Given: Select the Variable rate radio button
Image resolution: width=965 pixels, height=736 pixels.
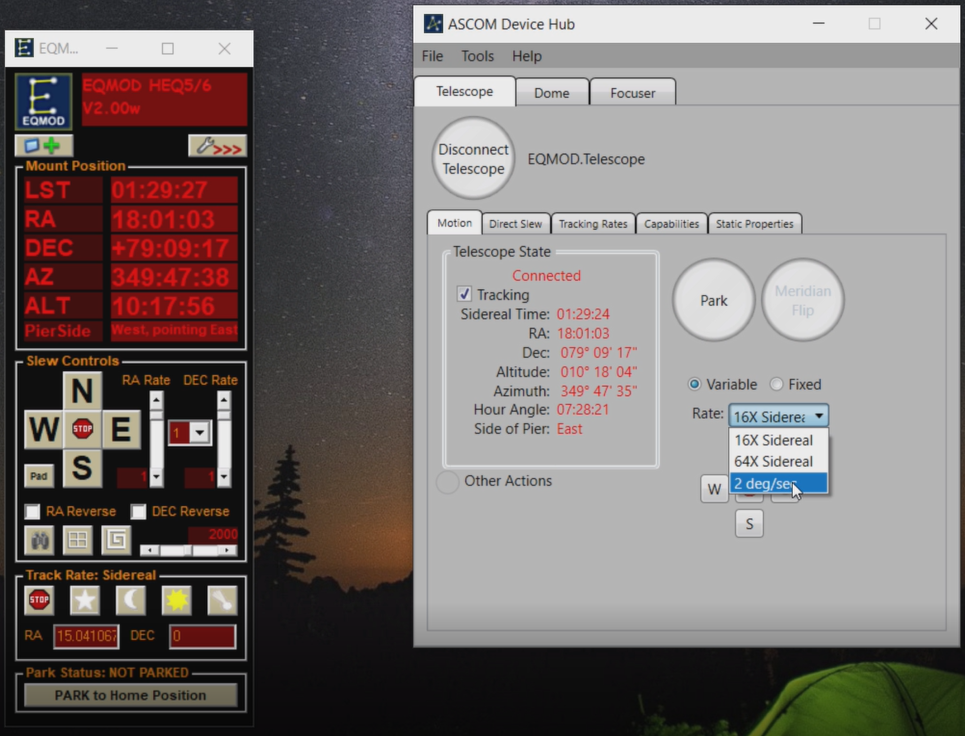Looking at the screenshot, I should coord(694,384).
